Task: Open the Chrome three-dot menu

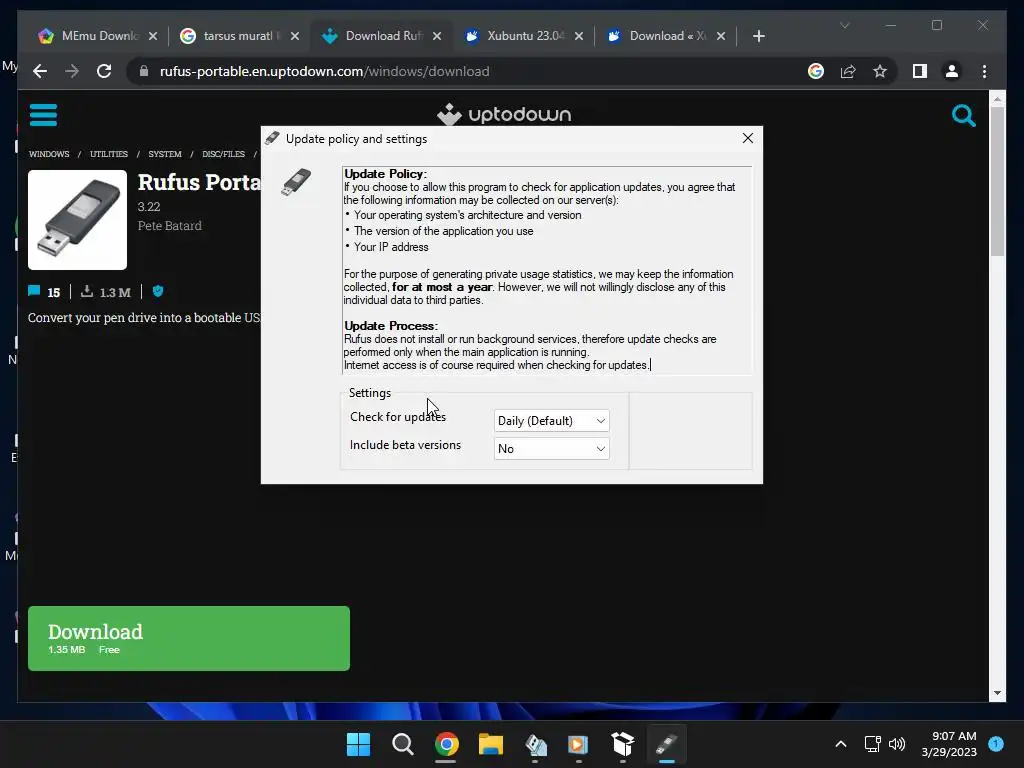Action: (984, 71)
